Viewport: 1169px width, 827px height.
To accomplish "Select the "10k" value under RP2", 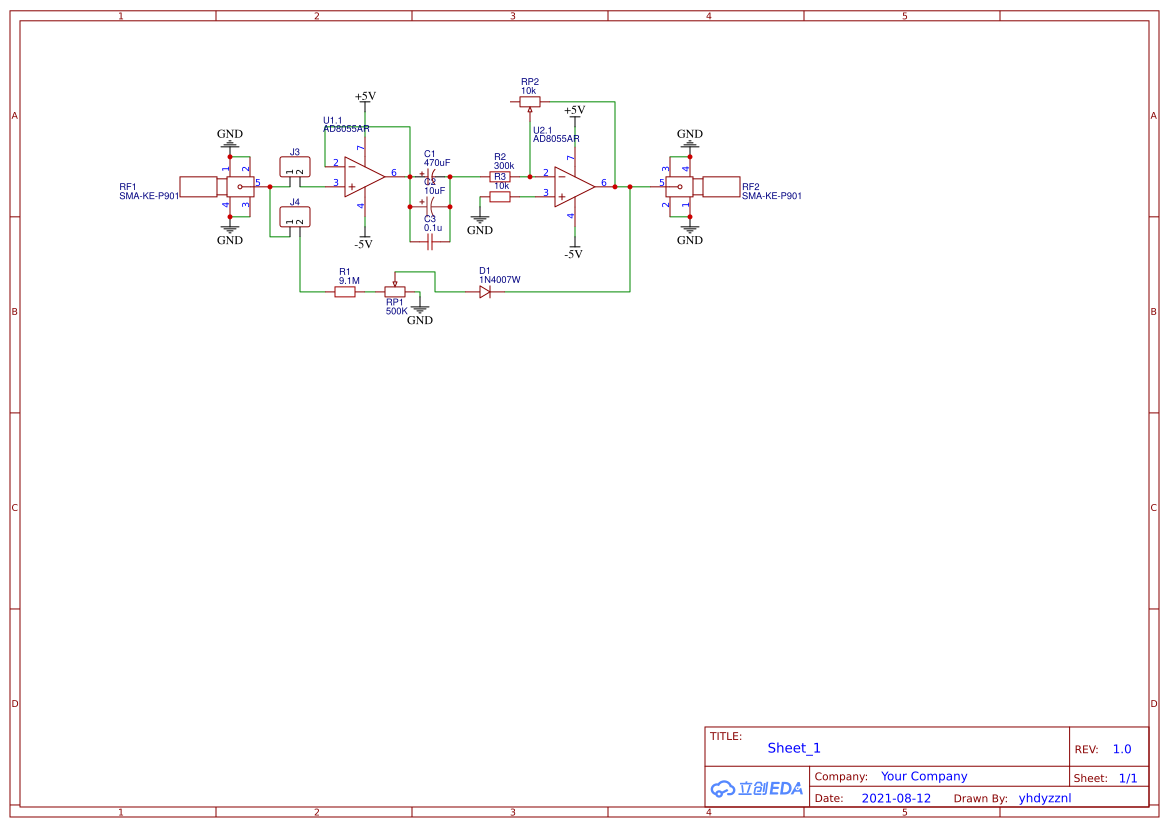I will coord(529,91).
